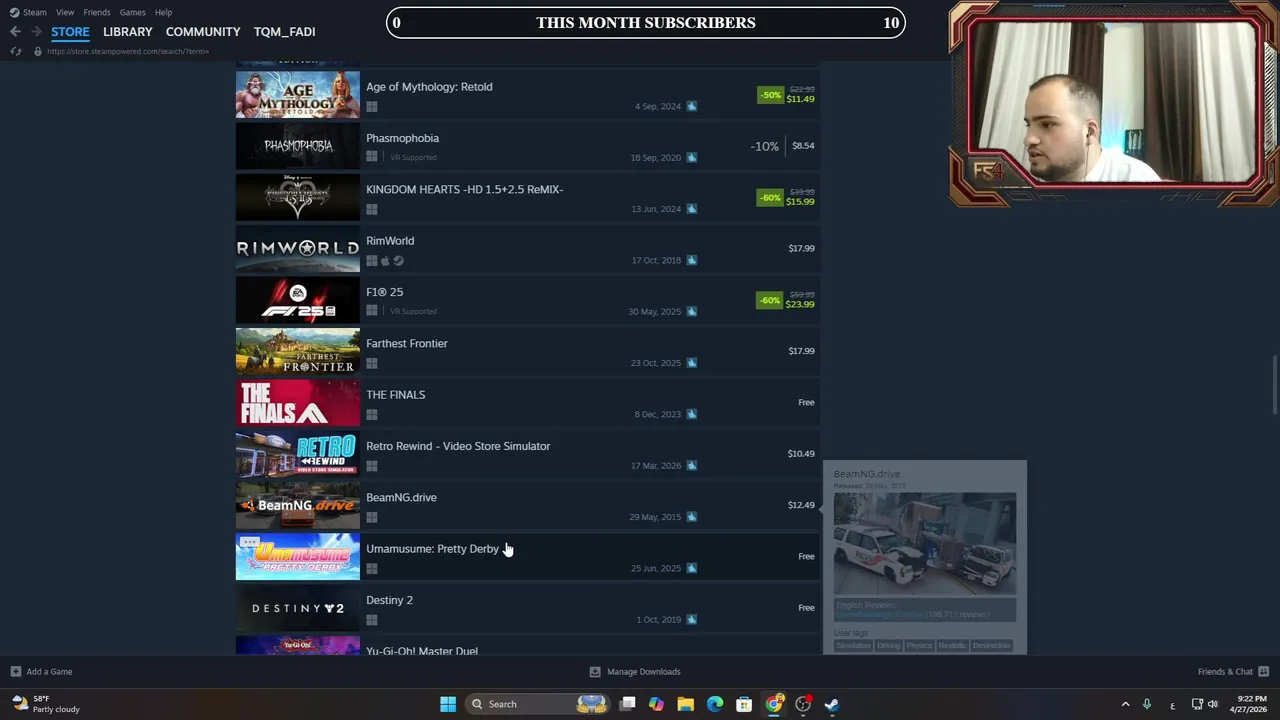
Task: Switch to Chrome in the taskbar
Action: pyautogui.click(x=773, y=704)
